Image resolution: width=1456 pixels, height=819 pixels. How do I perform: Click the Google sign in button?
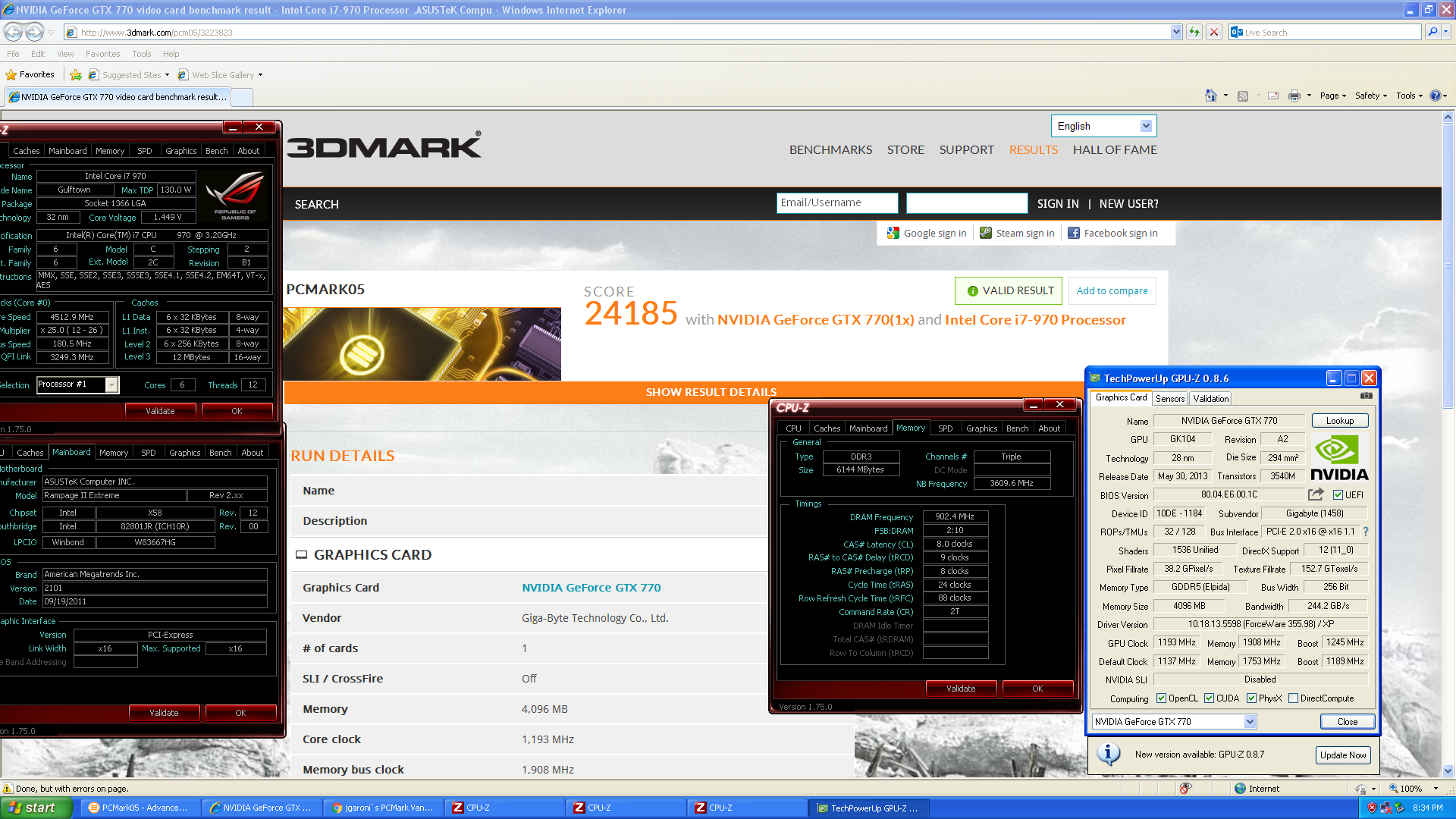(927, 233)
